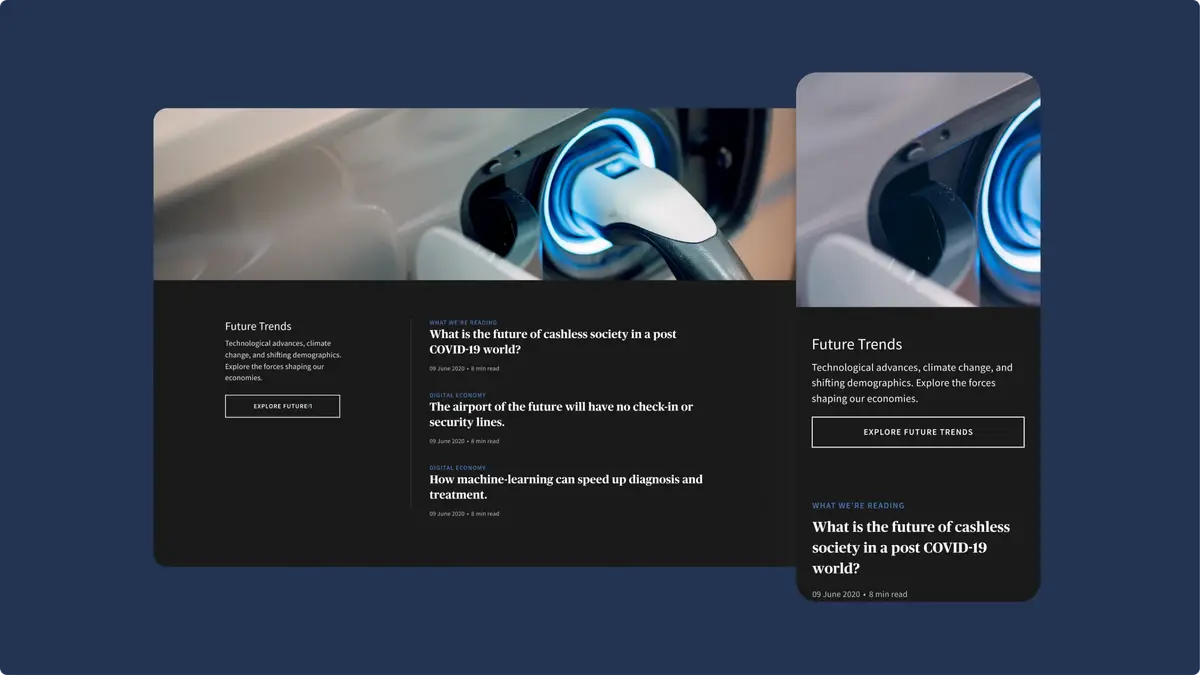Click 'What We're Reading' label in desktop card
Image resolution: width=1200 pixels, height=675 pixels.
click(463, 323)
